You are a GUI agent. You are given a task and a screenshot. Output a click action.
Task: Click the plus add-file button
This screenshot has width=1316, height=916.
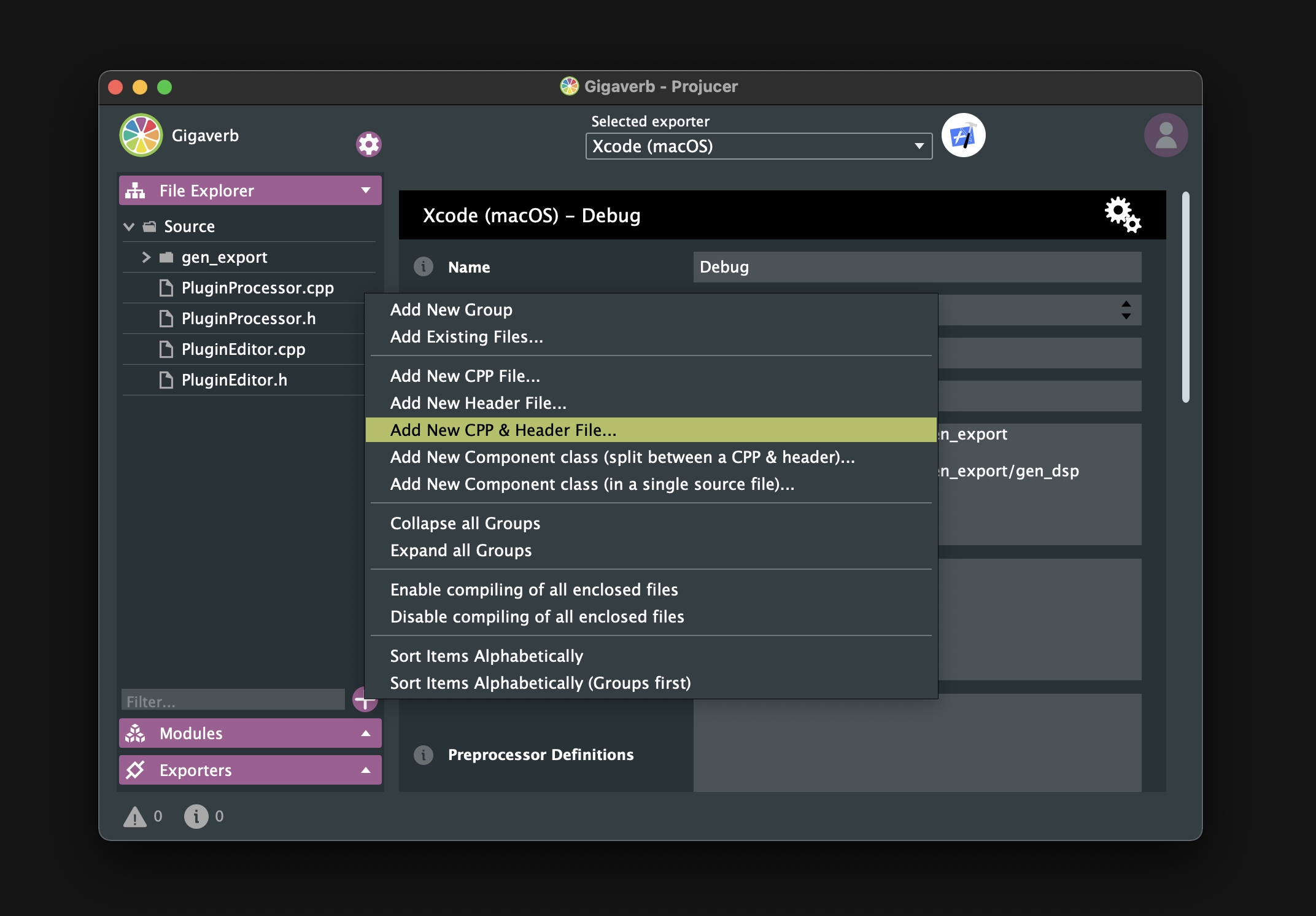tap(365, 699)
